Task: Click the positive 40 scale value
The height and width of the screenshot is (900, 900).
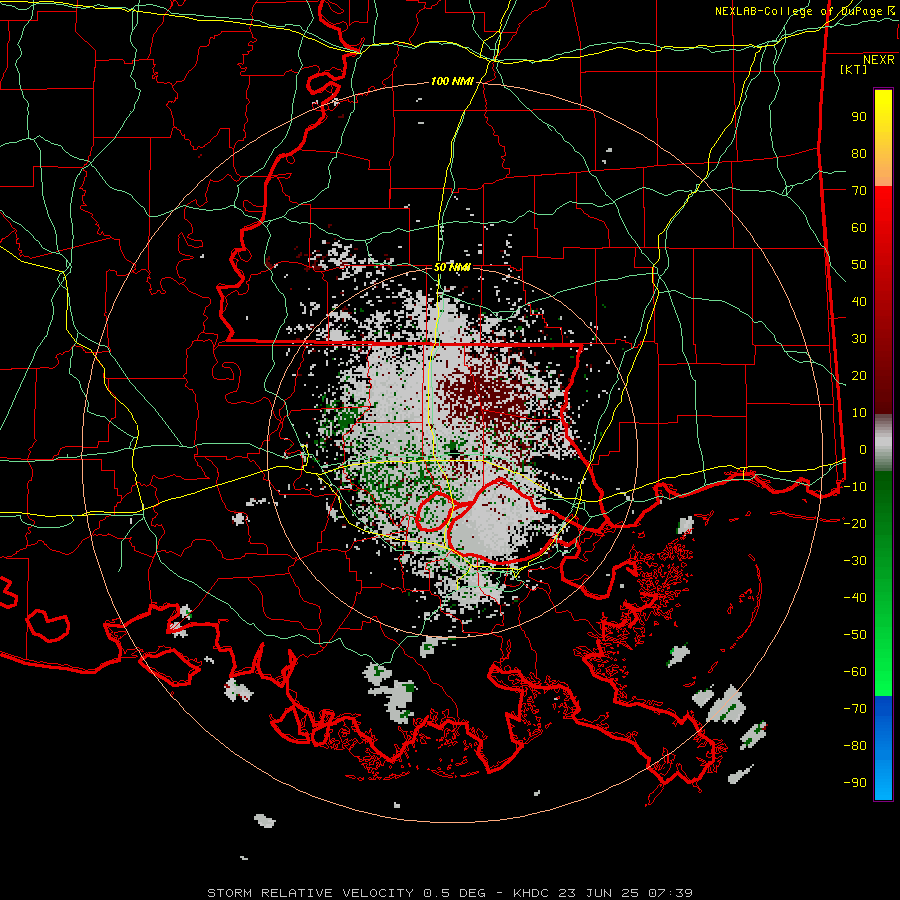Action: tap(859, 301)
